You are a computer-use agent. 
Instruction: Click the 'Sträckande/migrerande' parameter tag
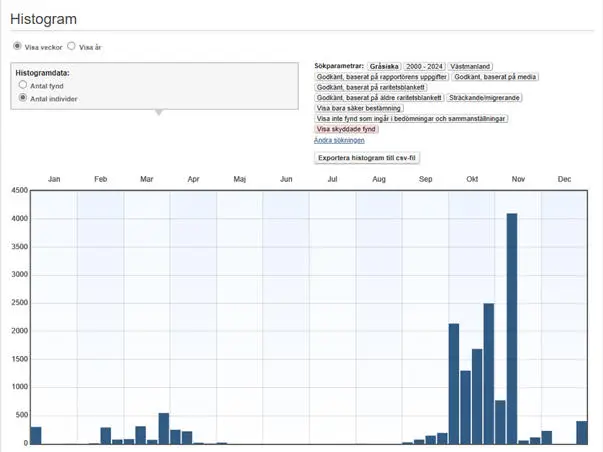click(x=483, y=98)
